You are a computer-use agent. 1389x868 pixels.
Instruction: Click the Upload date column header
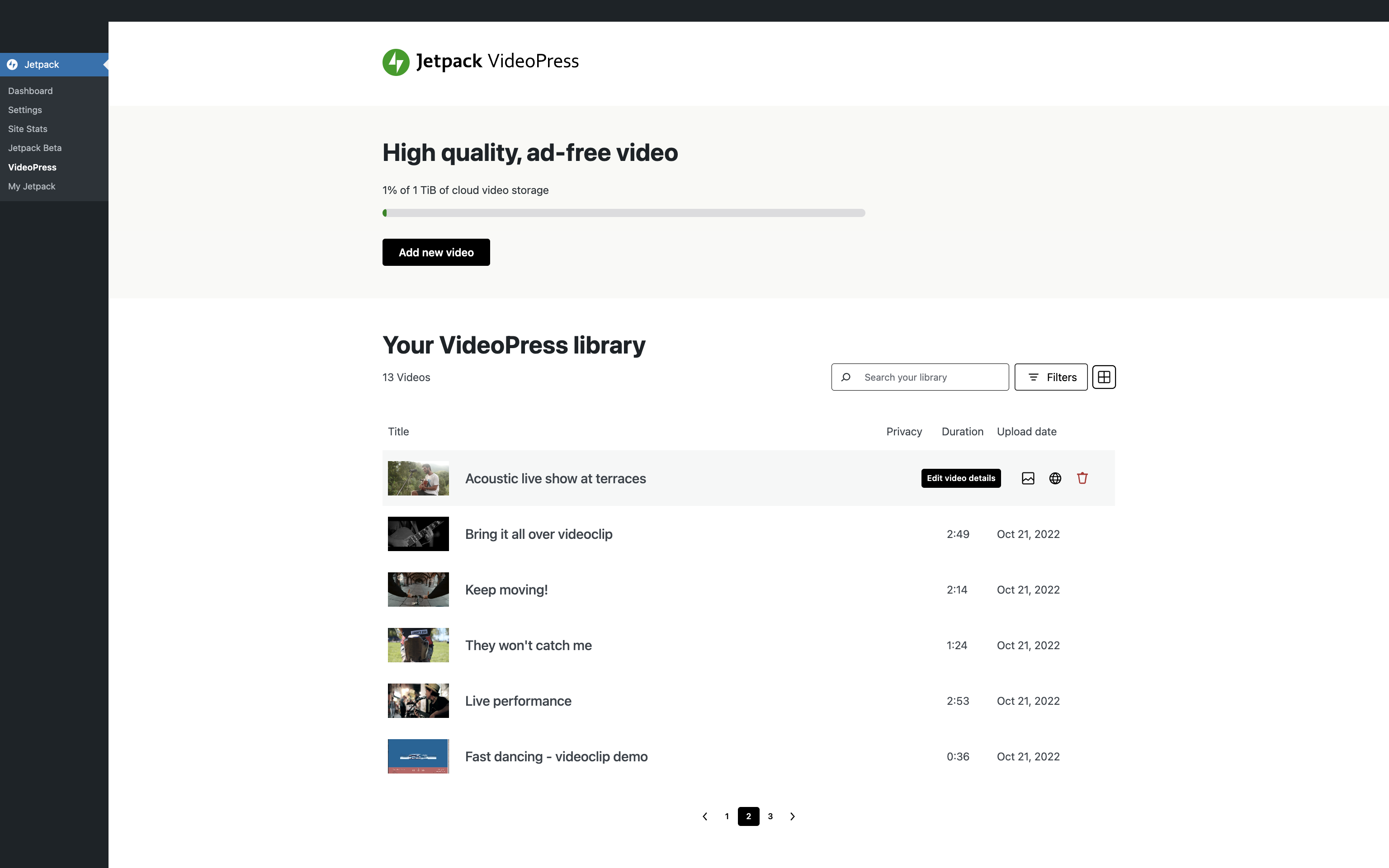point(1027,432)
